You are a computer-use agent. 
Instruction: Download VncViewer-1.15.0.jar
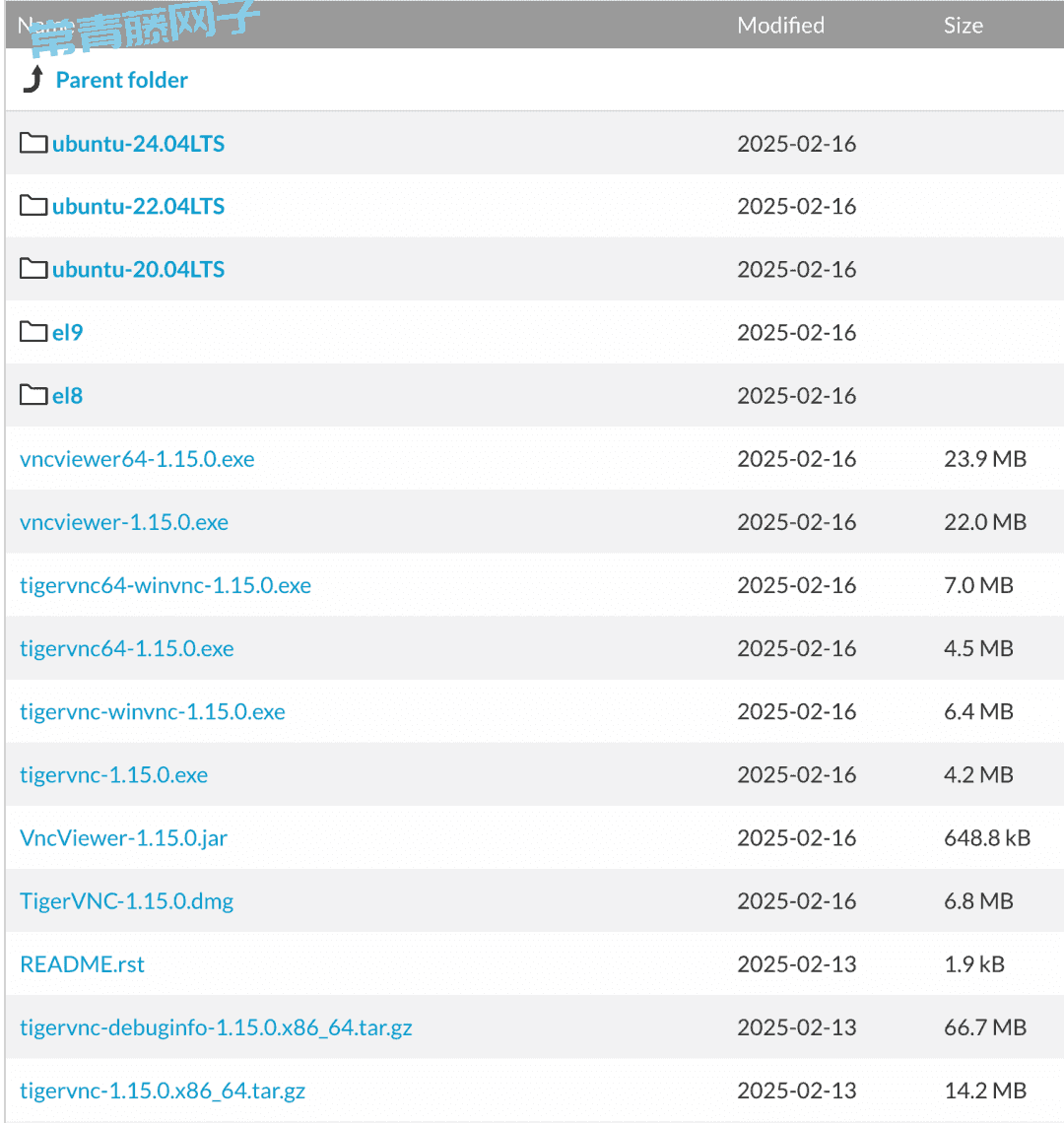click(x=123, y=838)
